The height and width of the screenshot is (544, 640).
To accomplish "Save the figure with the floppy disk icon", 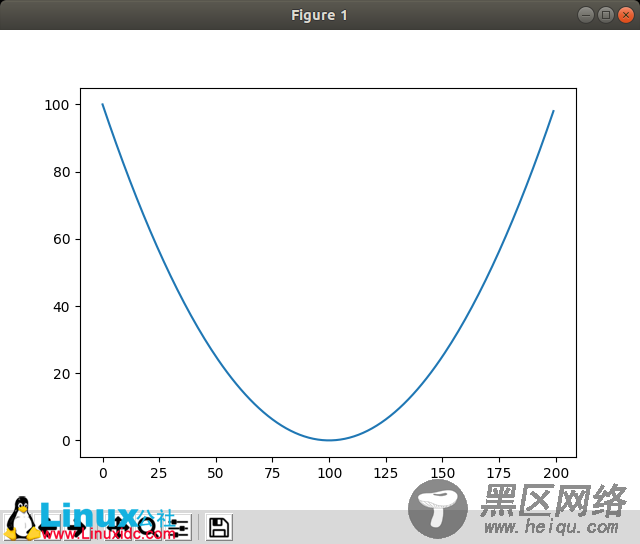I will click(x=219, y=527).
